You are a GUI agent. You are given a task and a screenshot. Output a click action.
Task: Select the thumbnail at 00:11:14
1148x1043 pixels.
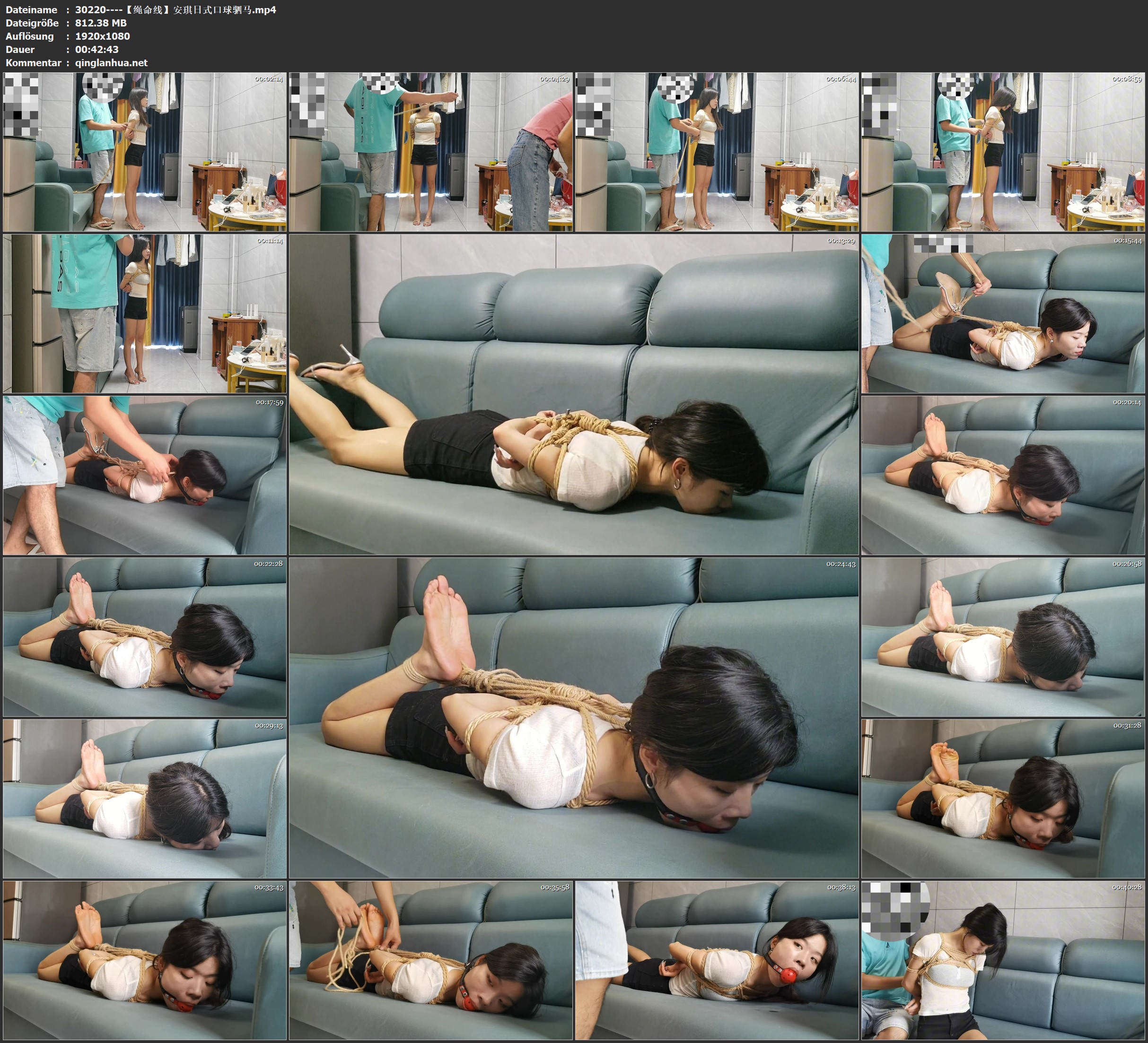(145, 313)
